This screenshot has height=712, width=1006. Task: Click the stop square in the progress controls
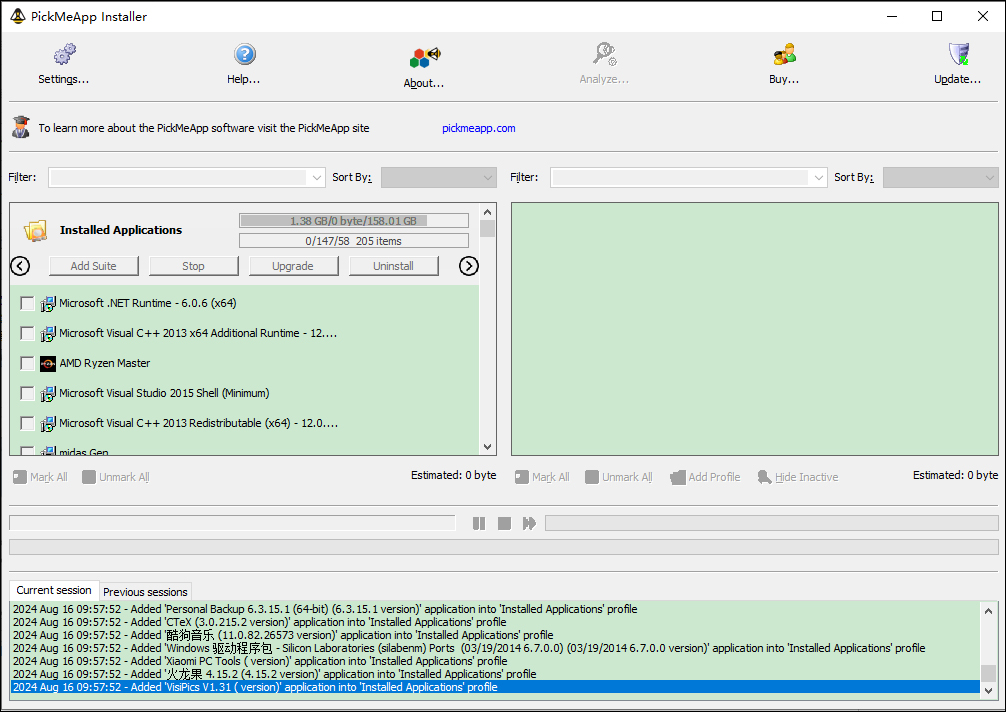[504, 523]
